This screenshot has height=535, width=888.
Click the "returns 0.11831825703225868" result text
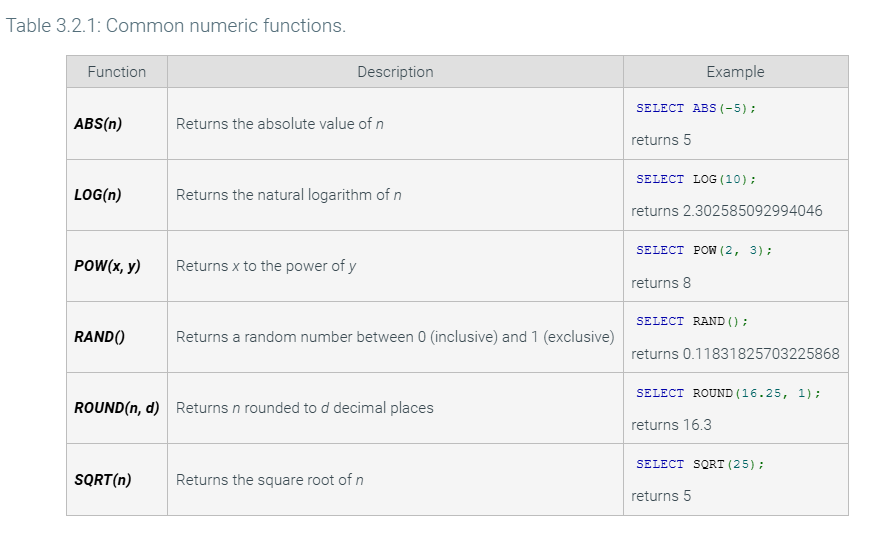(735, 354)
